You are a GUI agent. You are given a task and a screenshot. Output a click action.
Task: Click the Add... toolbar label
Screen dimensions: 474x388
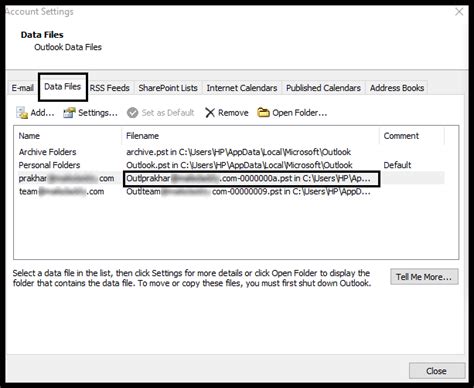(x=42, y=113)
